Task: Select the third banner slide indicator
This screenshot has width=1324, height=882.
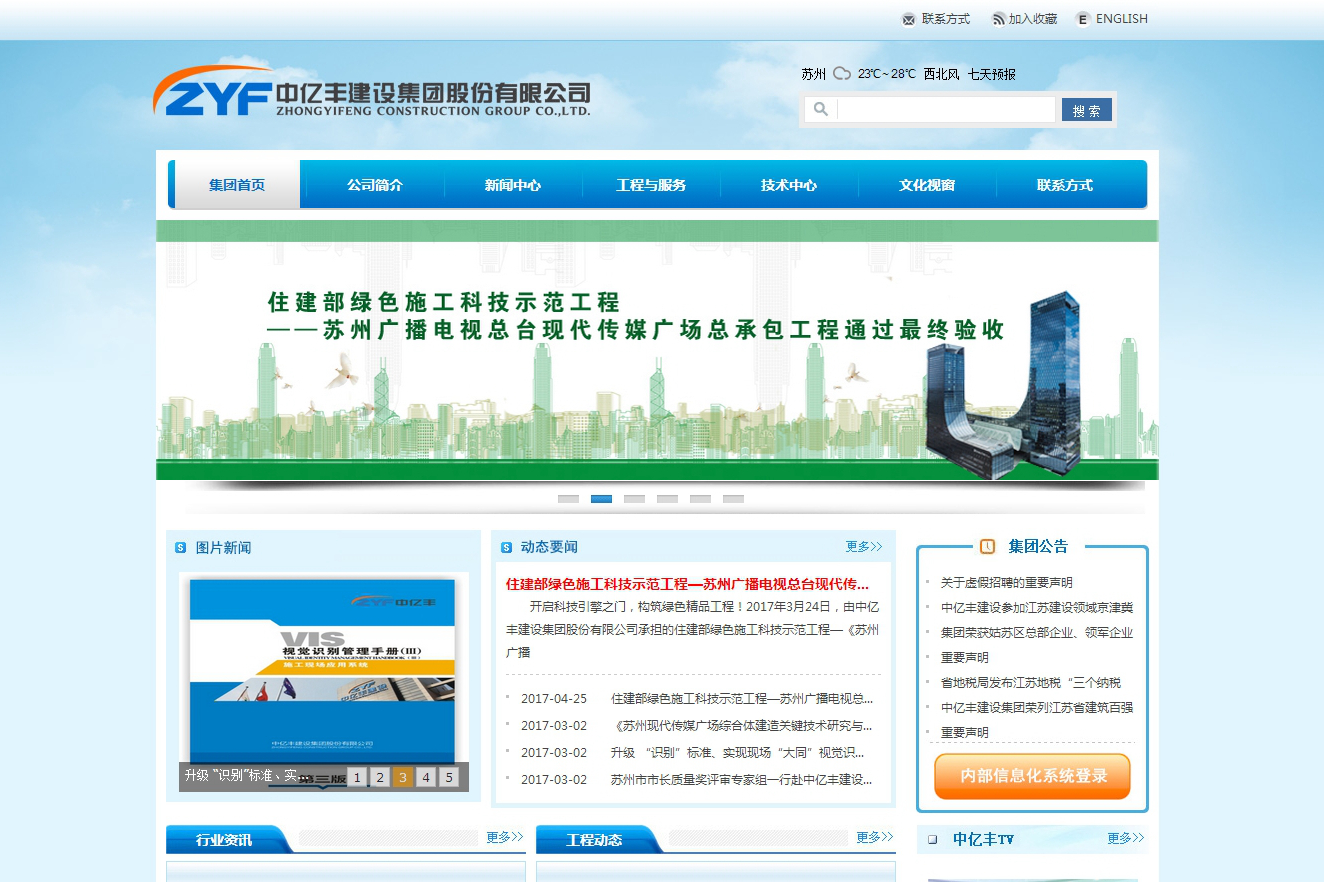Action: (634, 498)
